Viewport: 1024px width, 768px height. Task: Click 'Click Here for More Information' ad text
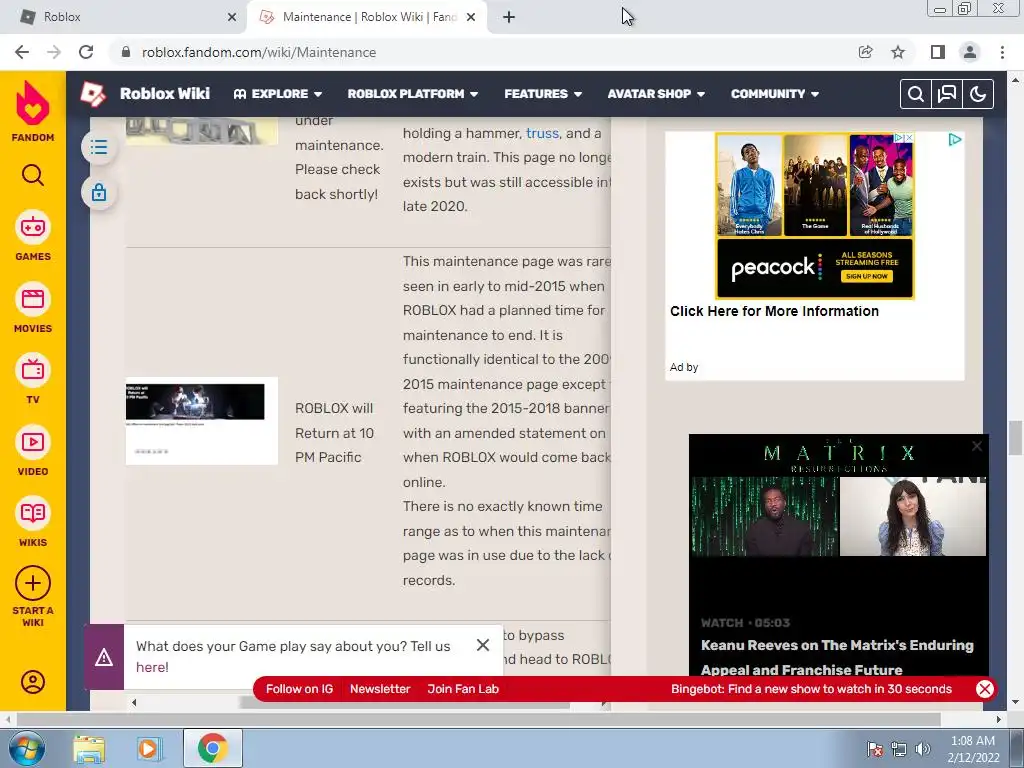(775, 312)
